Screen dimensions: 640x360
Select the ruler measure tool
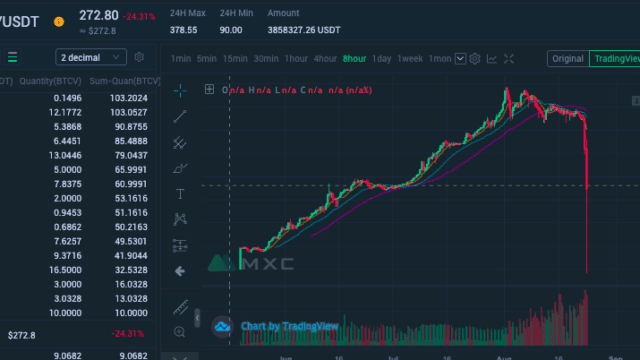[x=180, y=307]
